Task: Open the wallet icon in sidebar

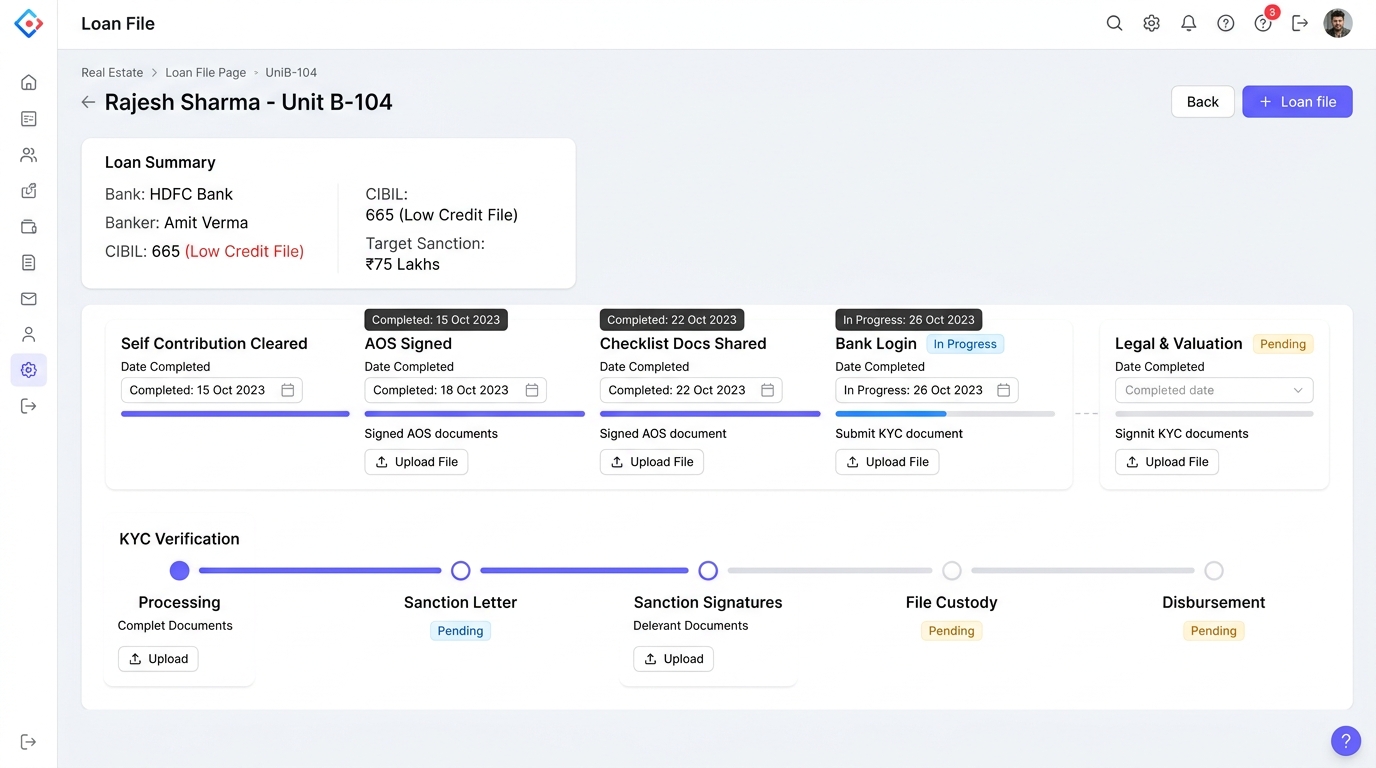Action: 28,227
